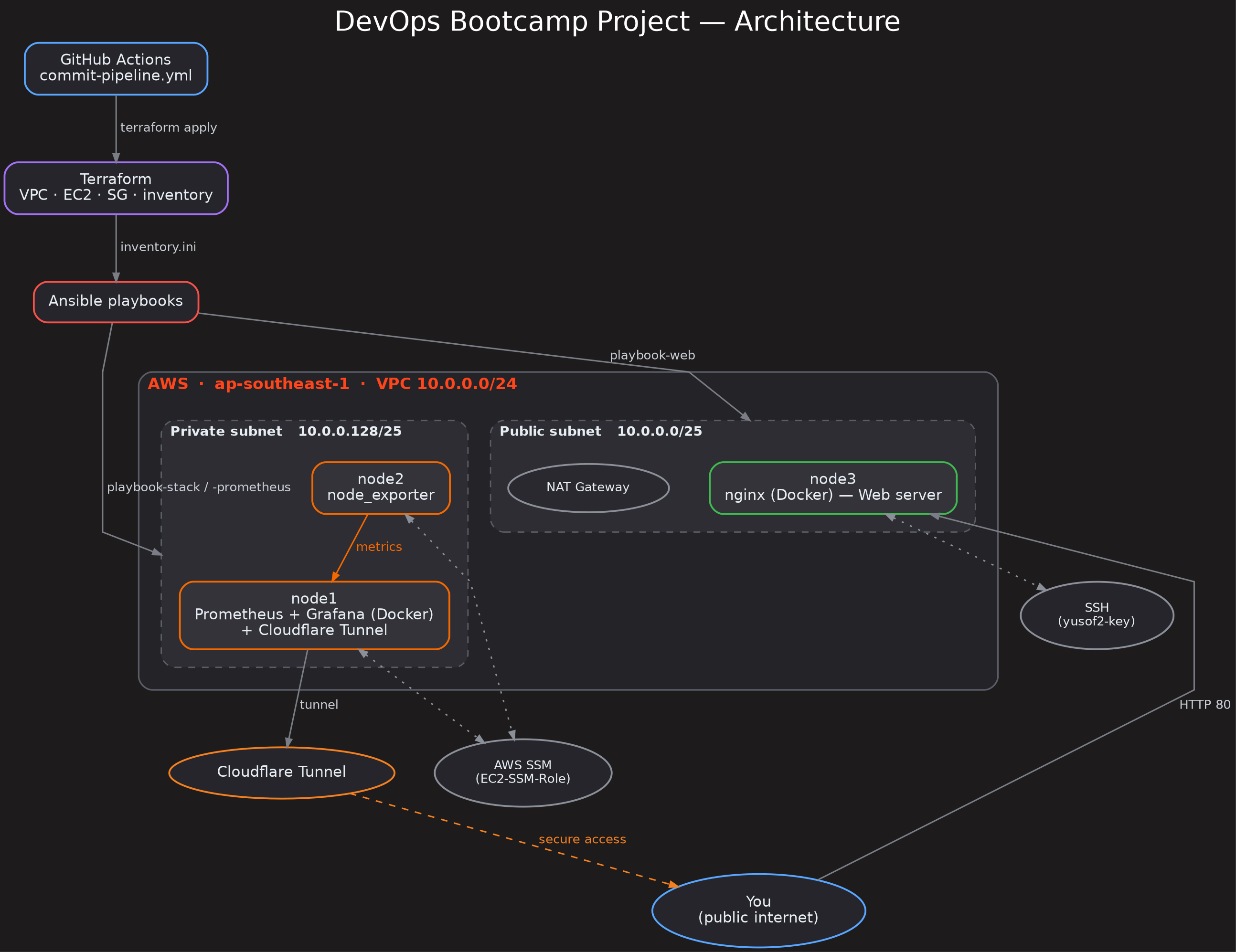Select the AWS SSM (EC2-SSM-Role) ellipse
The height and width of the screenshot is (952, 1236).
tap(523, 772)
